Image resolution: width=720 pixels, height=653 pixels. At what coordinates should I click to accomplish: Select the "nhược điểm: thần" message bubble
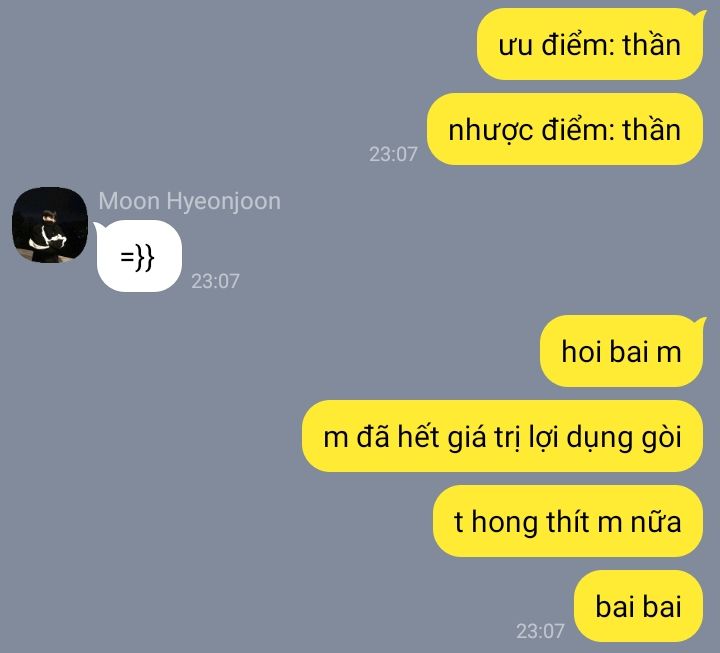tap(565, 129)
